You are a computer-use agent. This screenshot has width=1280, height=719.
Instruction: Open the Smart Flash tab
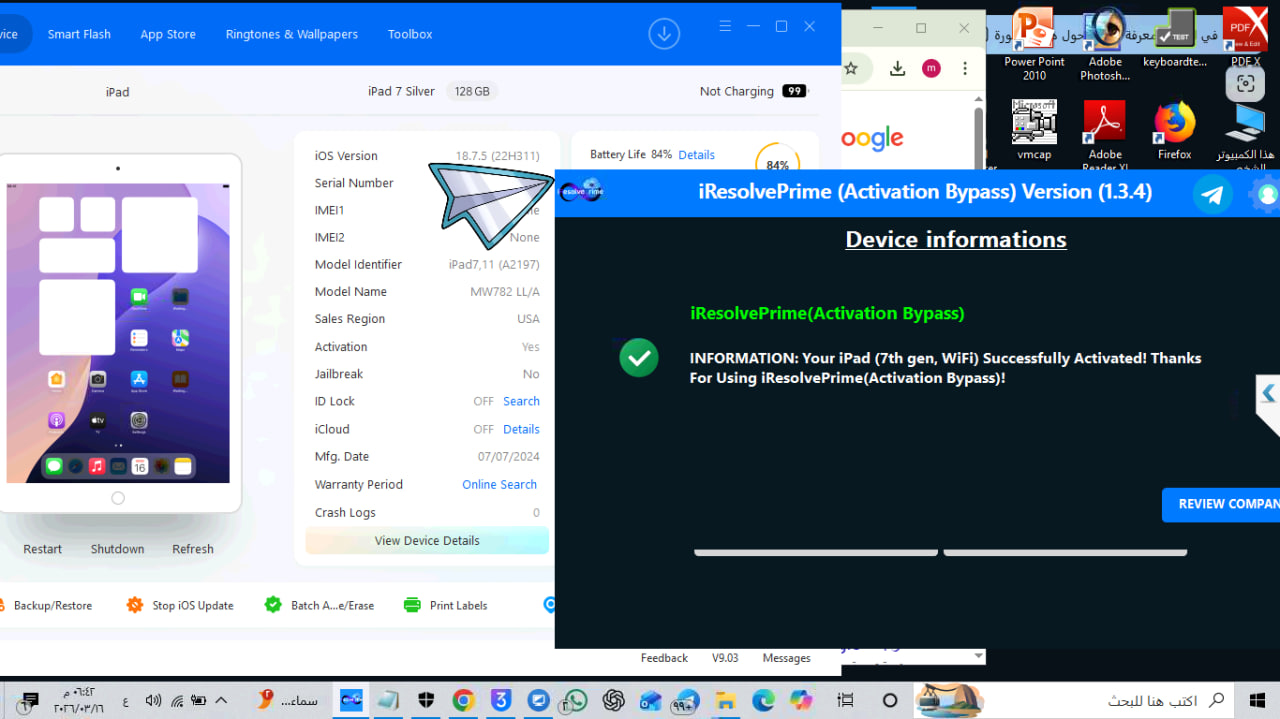[x=79, y=34]
